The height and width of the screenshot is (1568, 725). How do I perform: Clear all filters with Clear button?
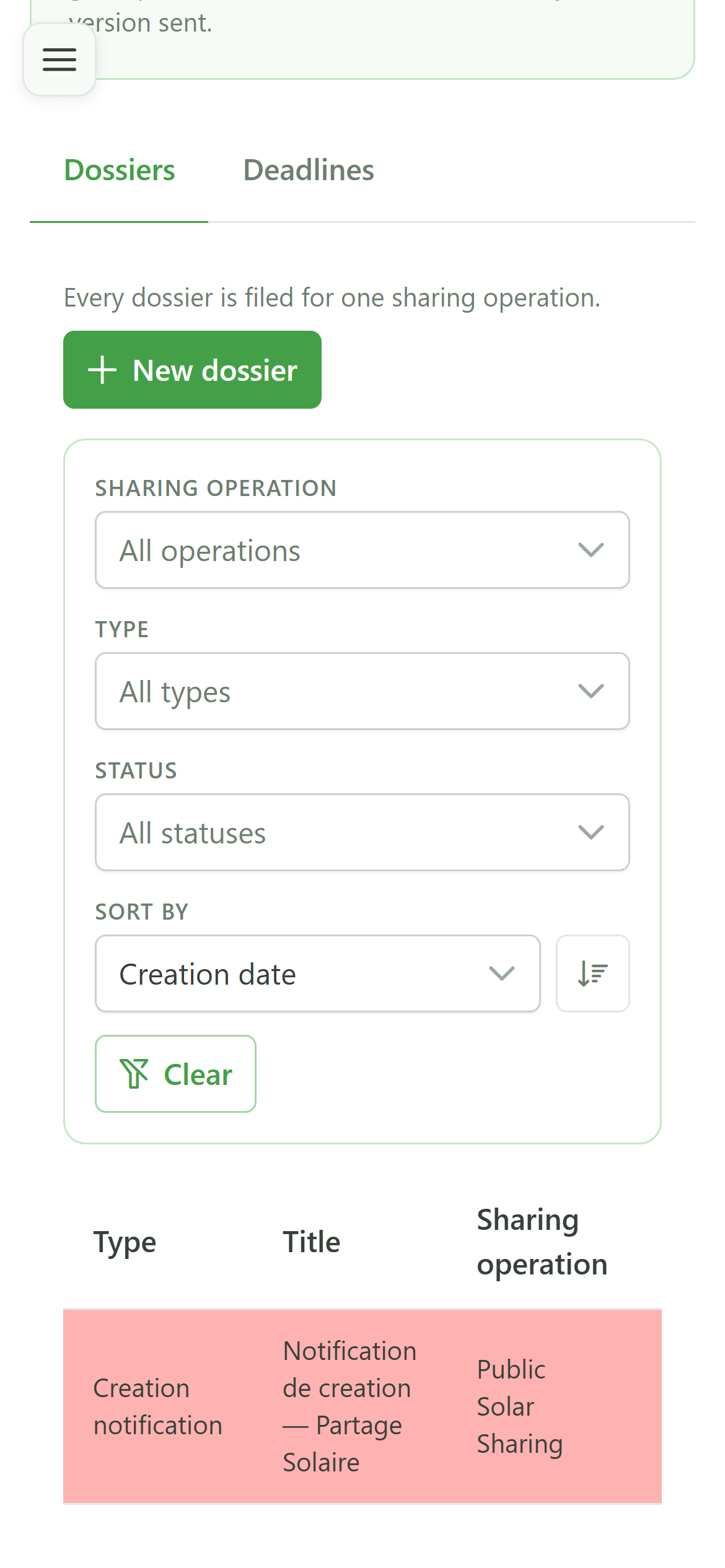tap(175, 1074)
